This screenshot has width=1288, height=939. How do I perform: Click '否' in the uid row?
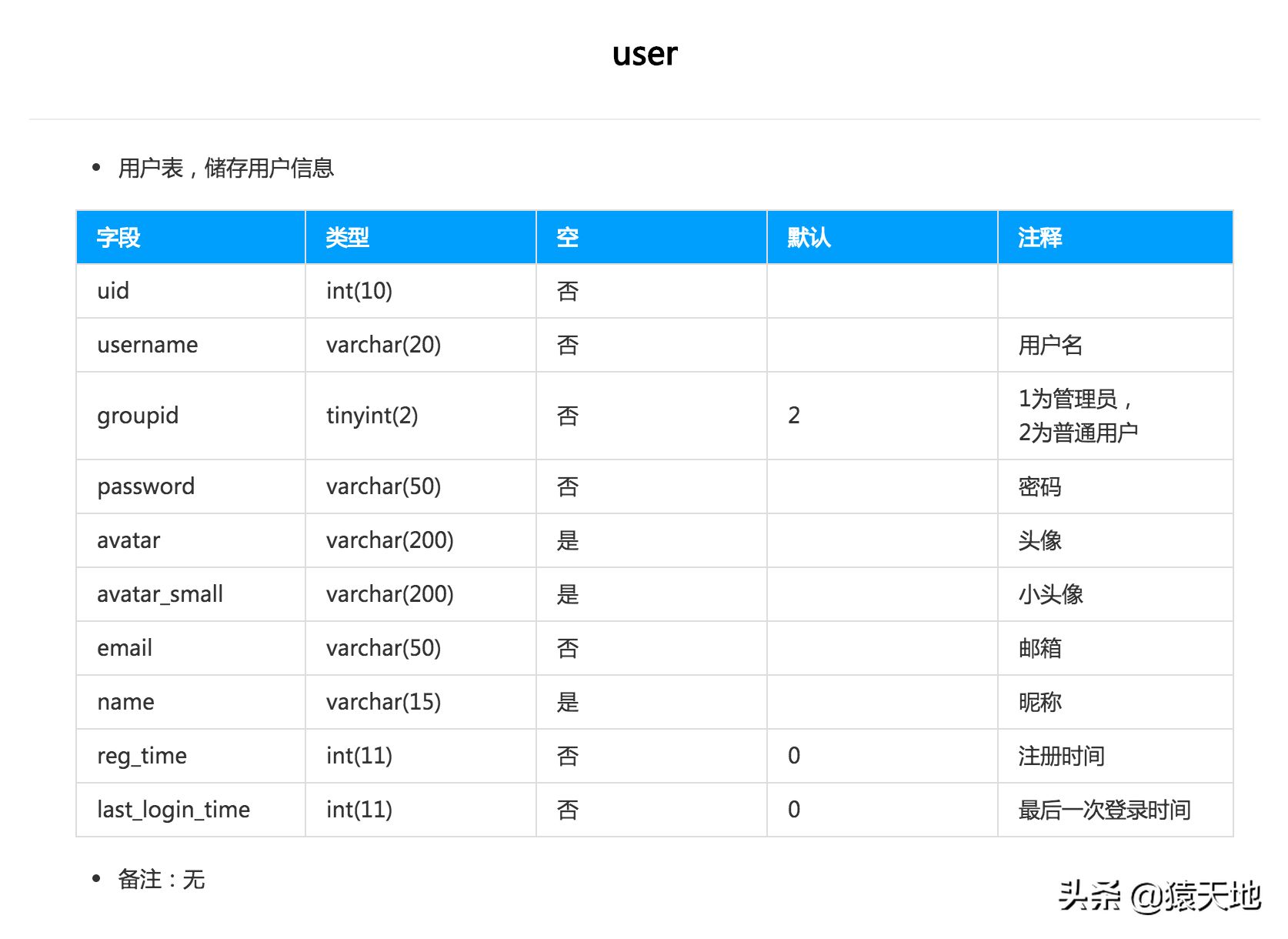(x=568, y=291)
